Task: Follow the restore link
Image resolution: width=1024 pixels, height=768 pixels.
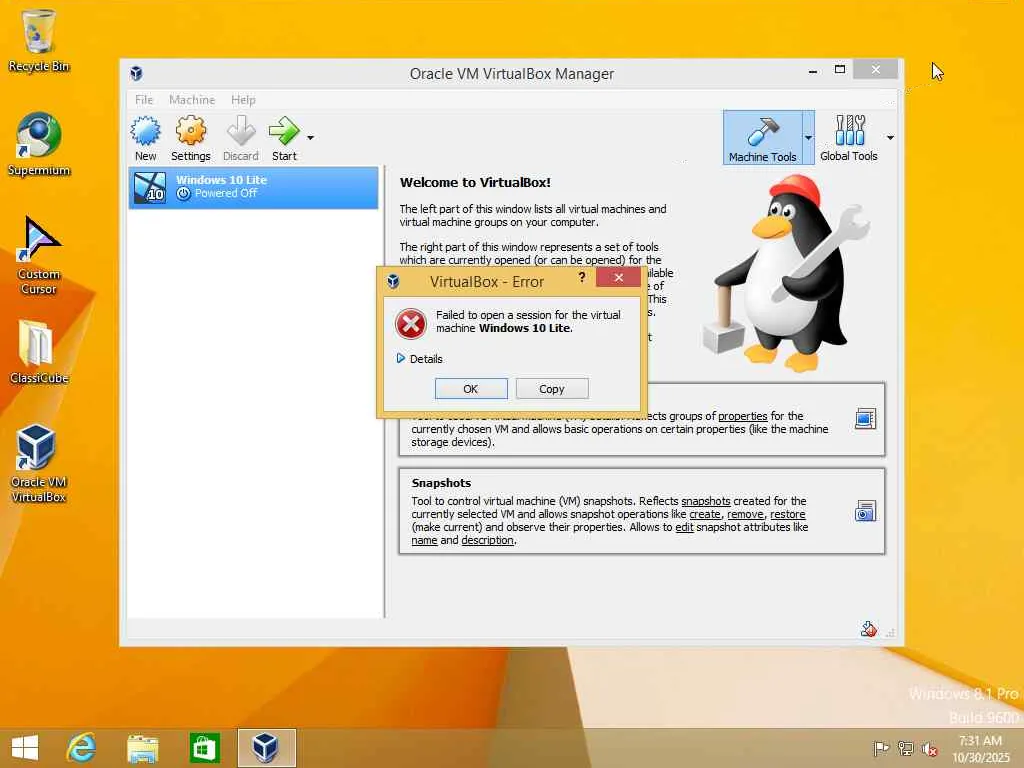Action: [788, 514]
